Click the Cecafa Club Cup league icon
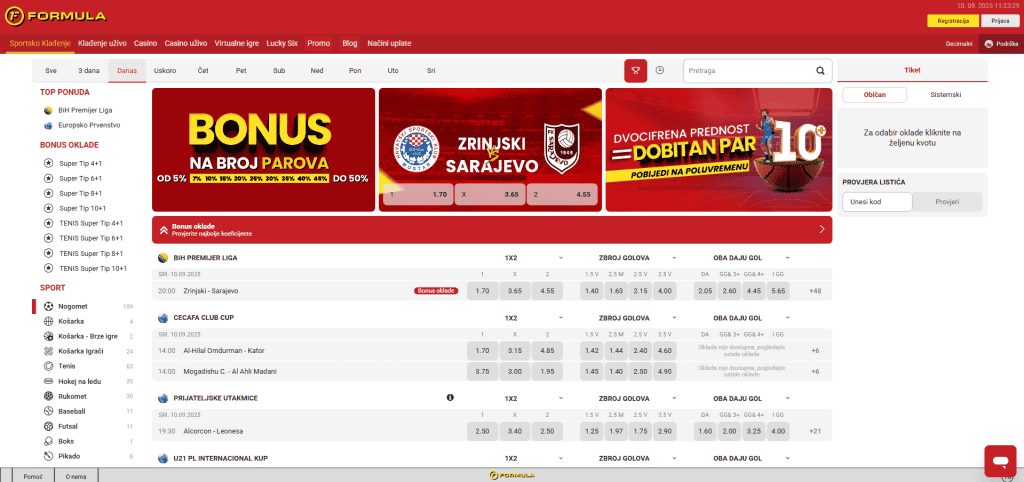Screen dimensions: 1024x482 (163, 318)
